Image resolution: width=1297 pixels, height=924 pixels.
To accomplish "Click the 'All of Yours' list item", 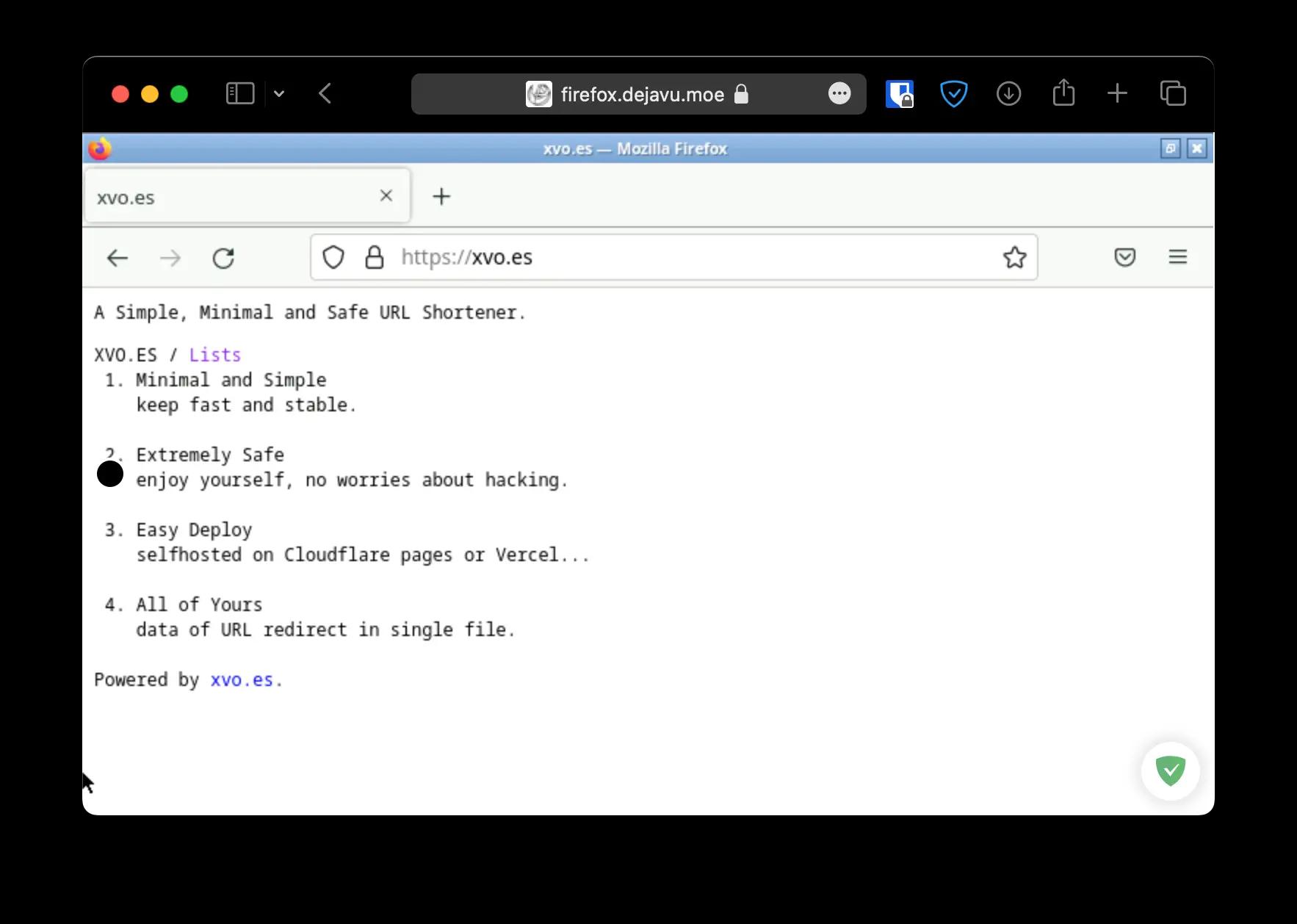I will 199,604.
